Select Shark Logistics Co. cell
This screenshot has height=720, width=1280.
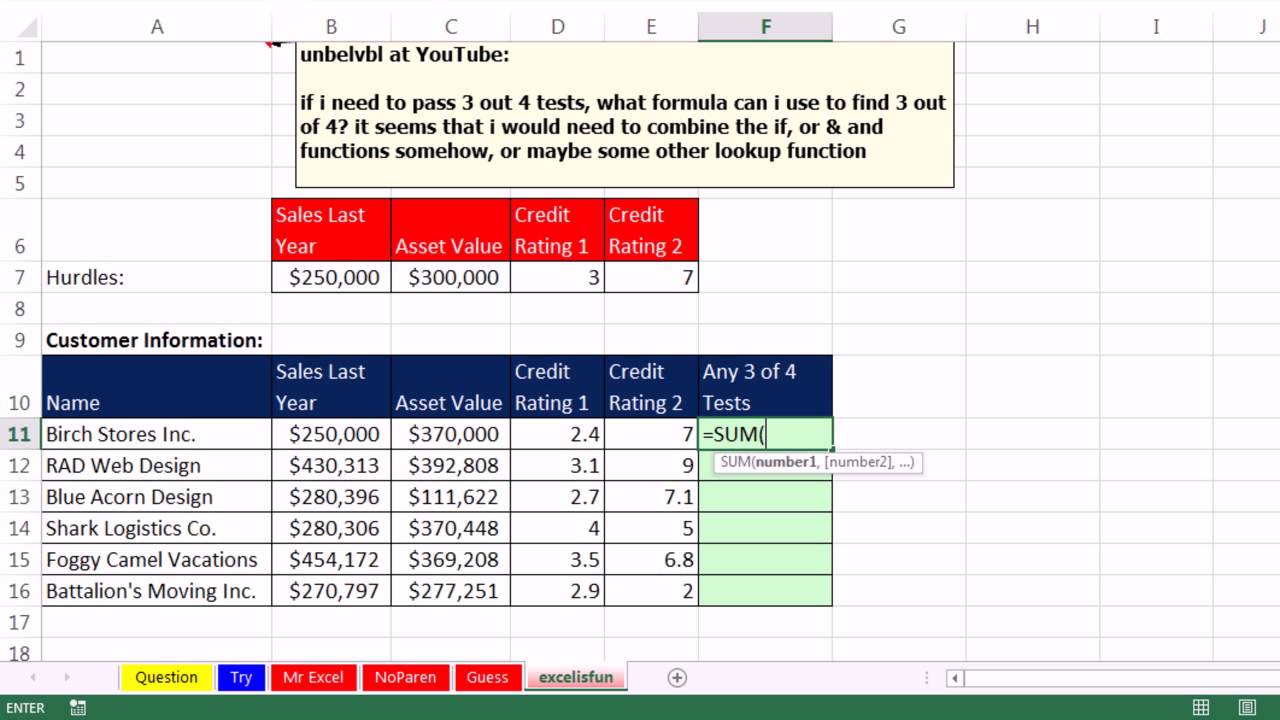tap(157, 528)
